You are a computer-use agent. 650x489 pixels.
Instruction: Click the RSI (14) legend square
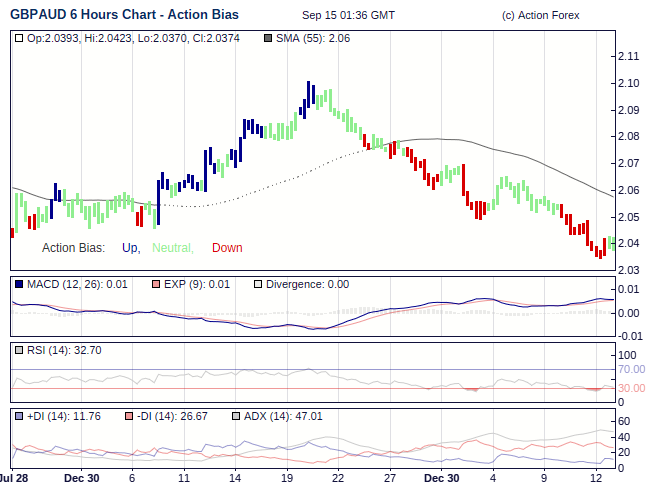click(x=19, y=350)
